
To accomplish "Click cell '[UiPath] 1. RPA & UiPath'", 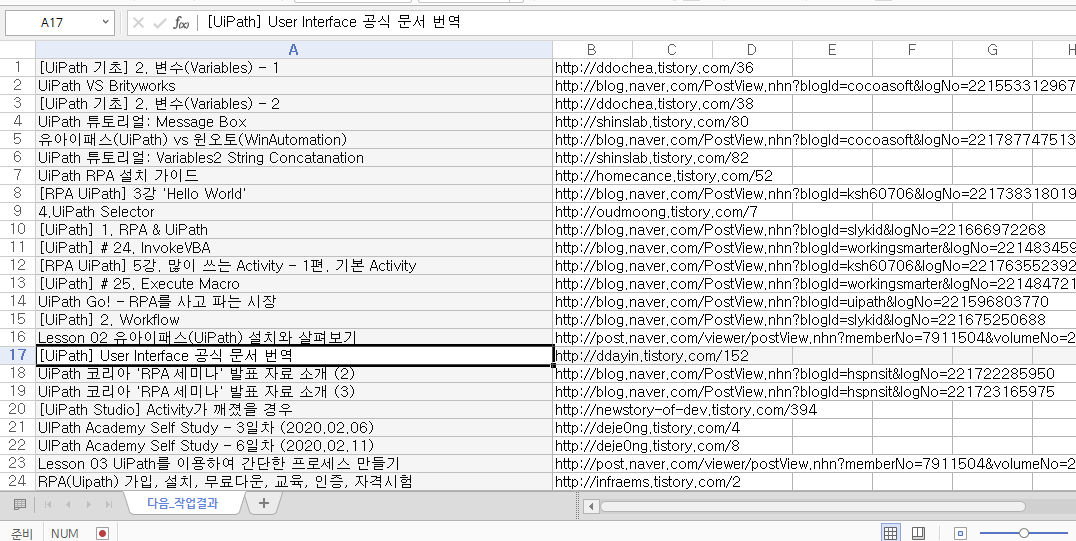I will [x=294, y=229].
